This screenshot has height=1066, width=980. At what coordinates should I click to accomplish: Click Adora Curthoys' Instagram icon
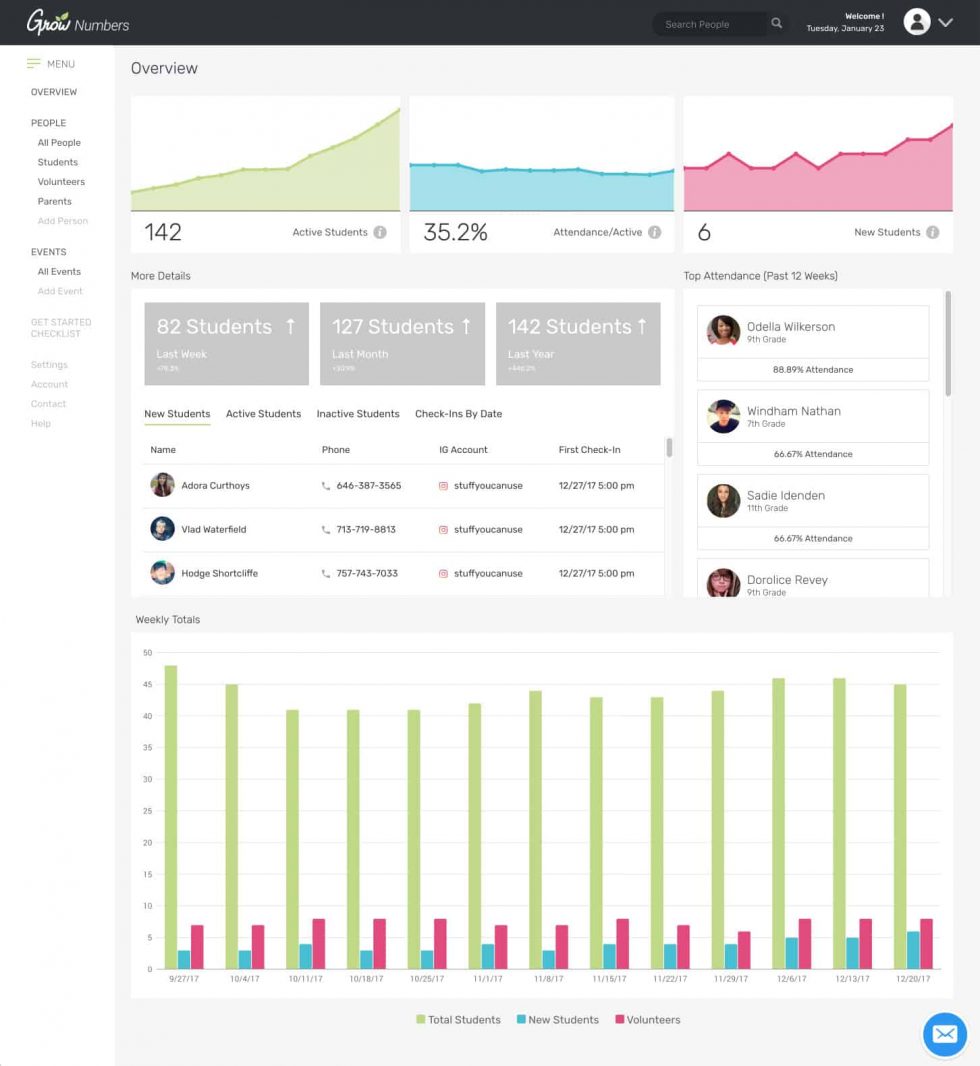coord(443,486)
